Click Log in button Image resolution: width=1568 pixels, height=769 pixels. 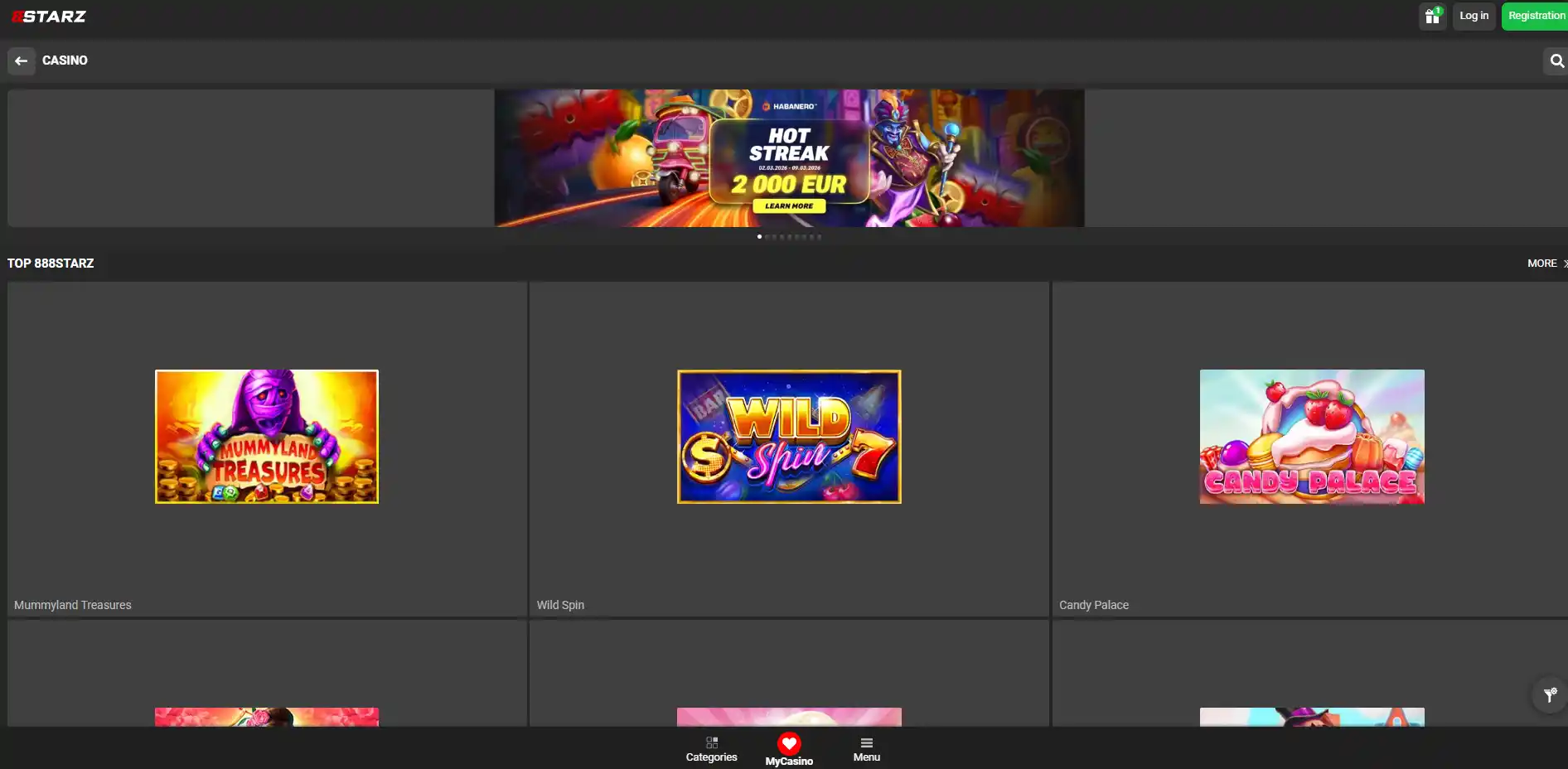tap(1474, 16)
